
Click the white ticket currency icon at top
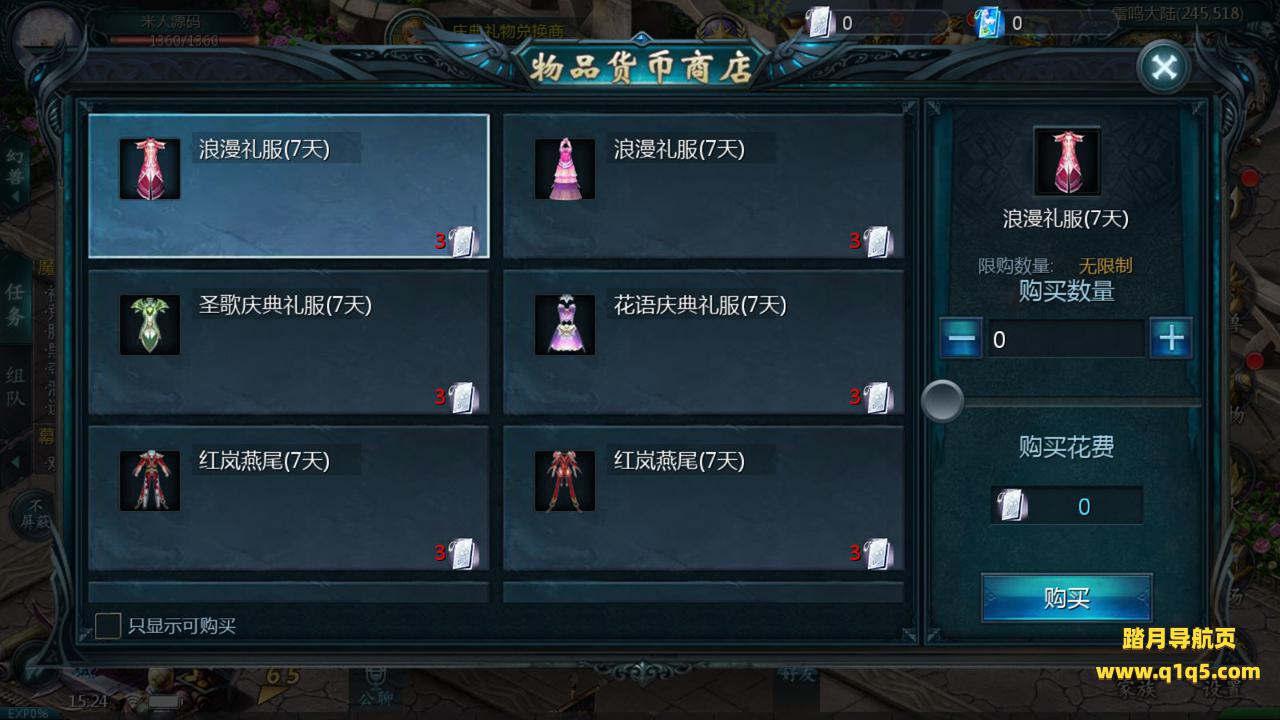click(819, 22)
